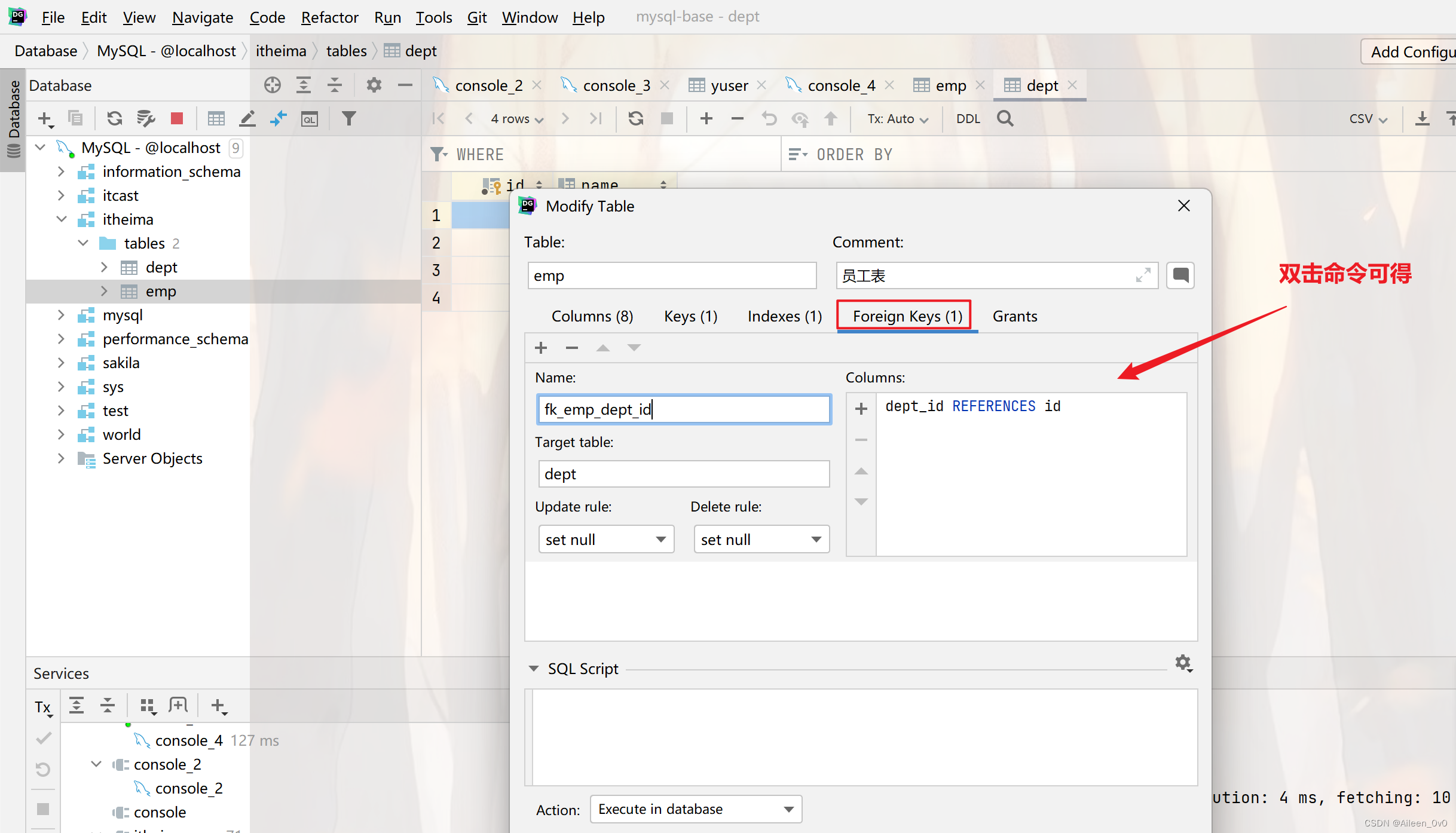Open the Git menu
This screenshot has height=833, width=1456.
[477, 17]
